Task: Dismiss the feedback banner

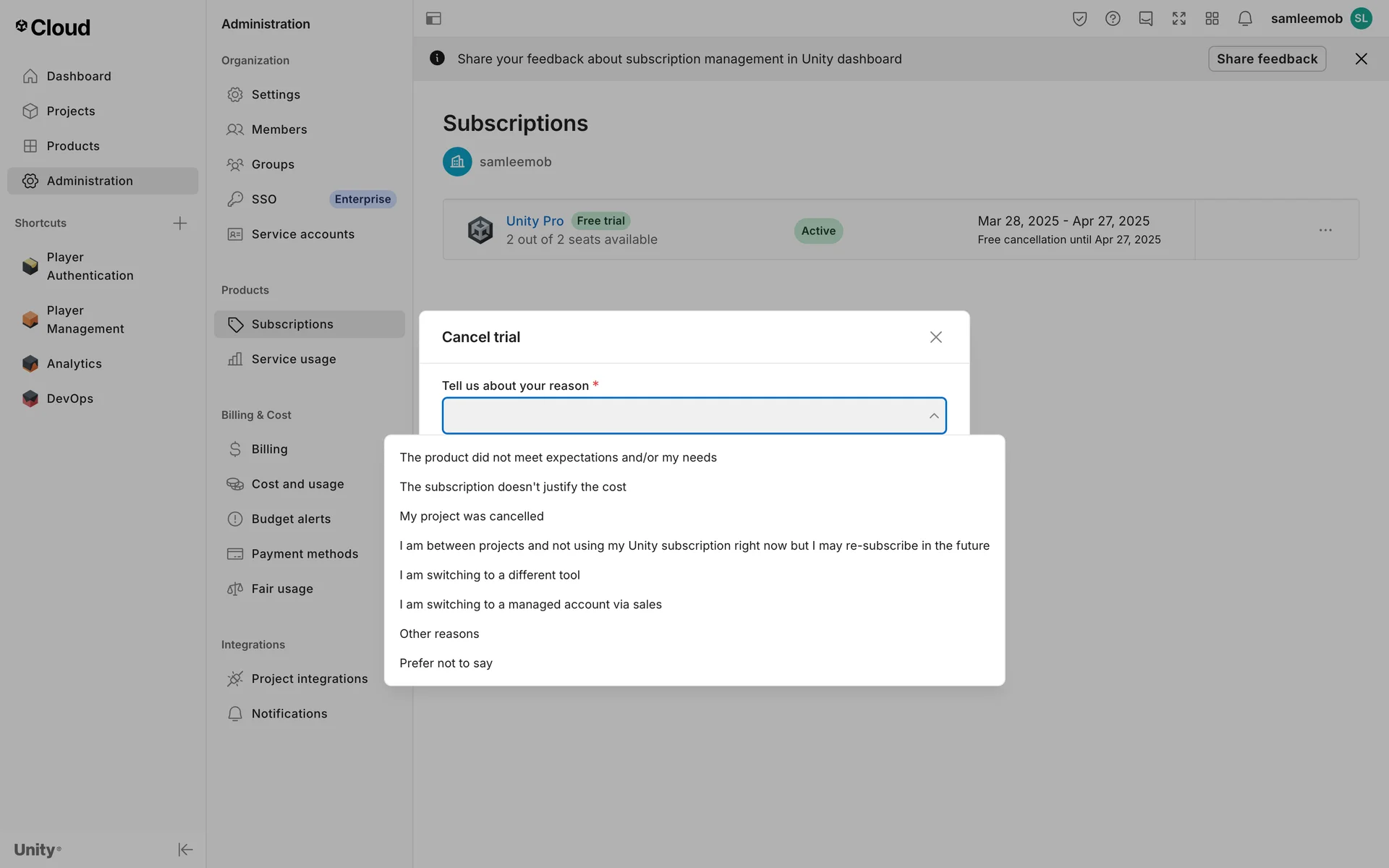Action: (1361, 59)
